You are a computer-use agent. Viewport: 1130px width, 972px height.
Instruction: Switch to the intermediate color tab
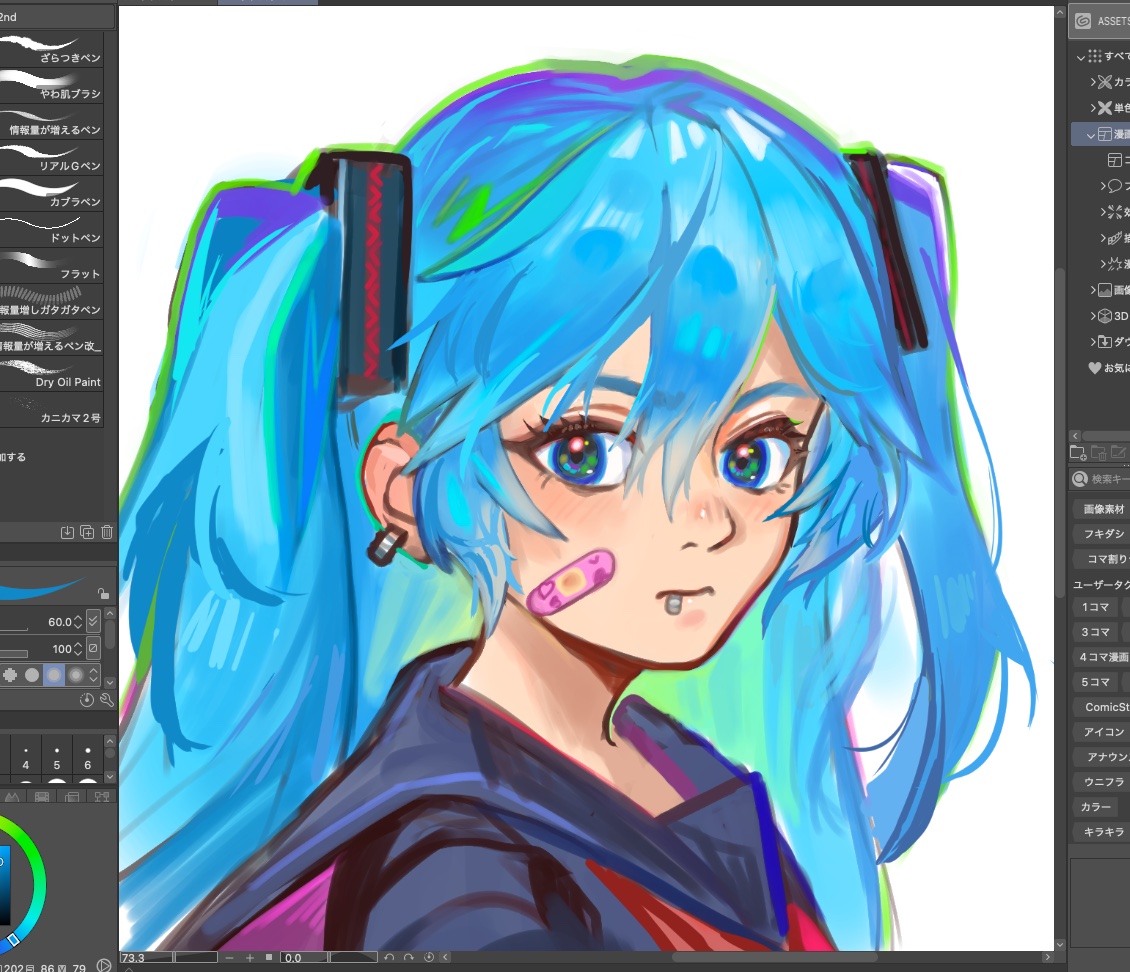click(x=12, y=796)
